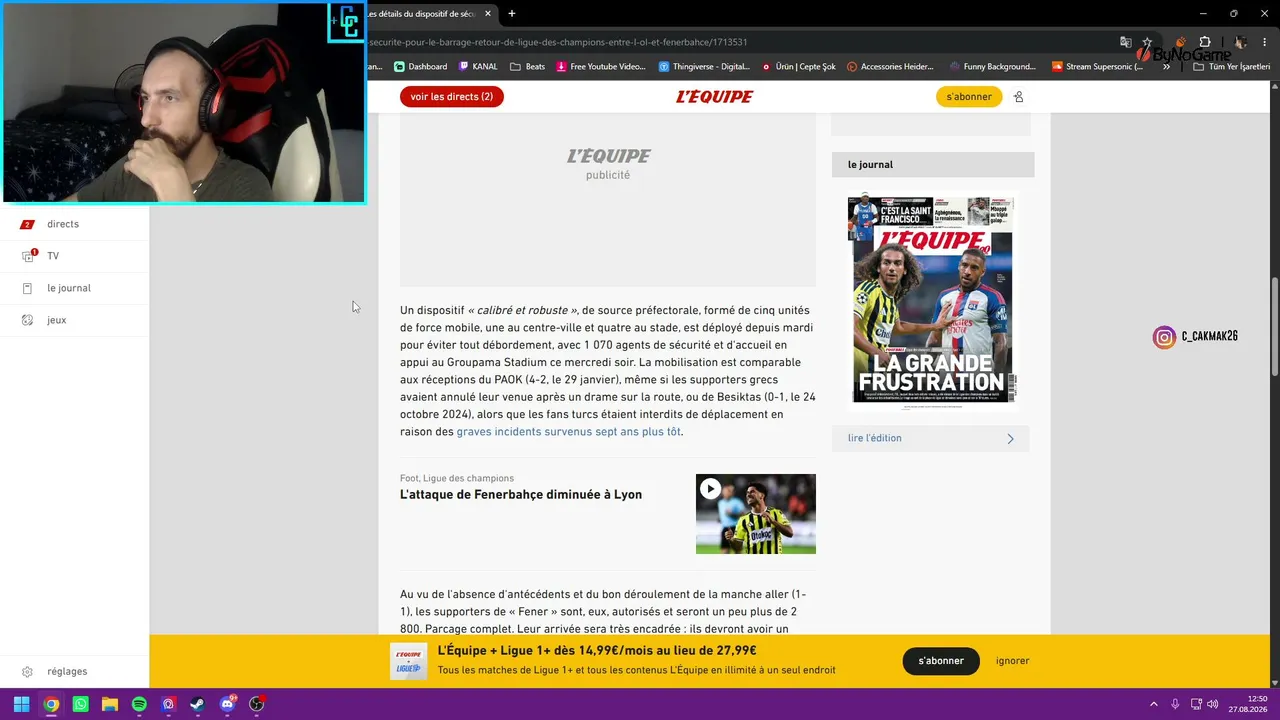This screenshot has height=720, width=1280.
Task: Open the Accessories Heider bookmark
Action: 890,67
